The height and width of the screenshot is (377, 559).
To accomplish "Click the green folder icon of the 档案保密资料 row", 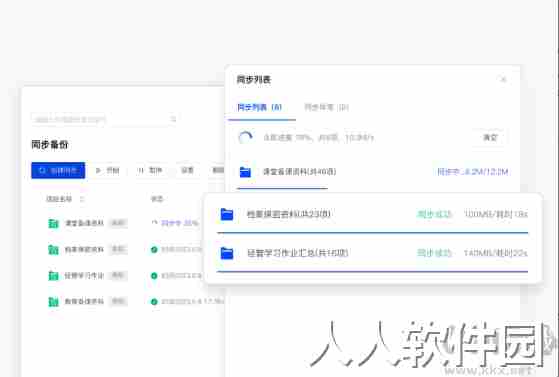I will (53, 250).
